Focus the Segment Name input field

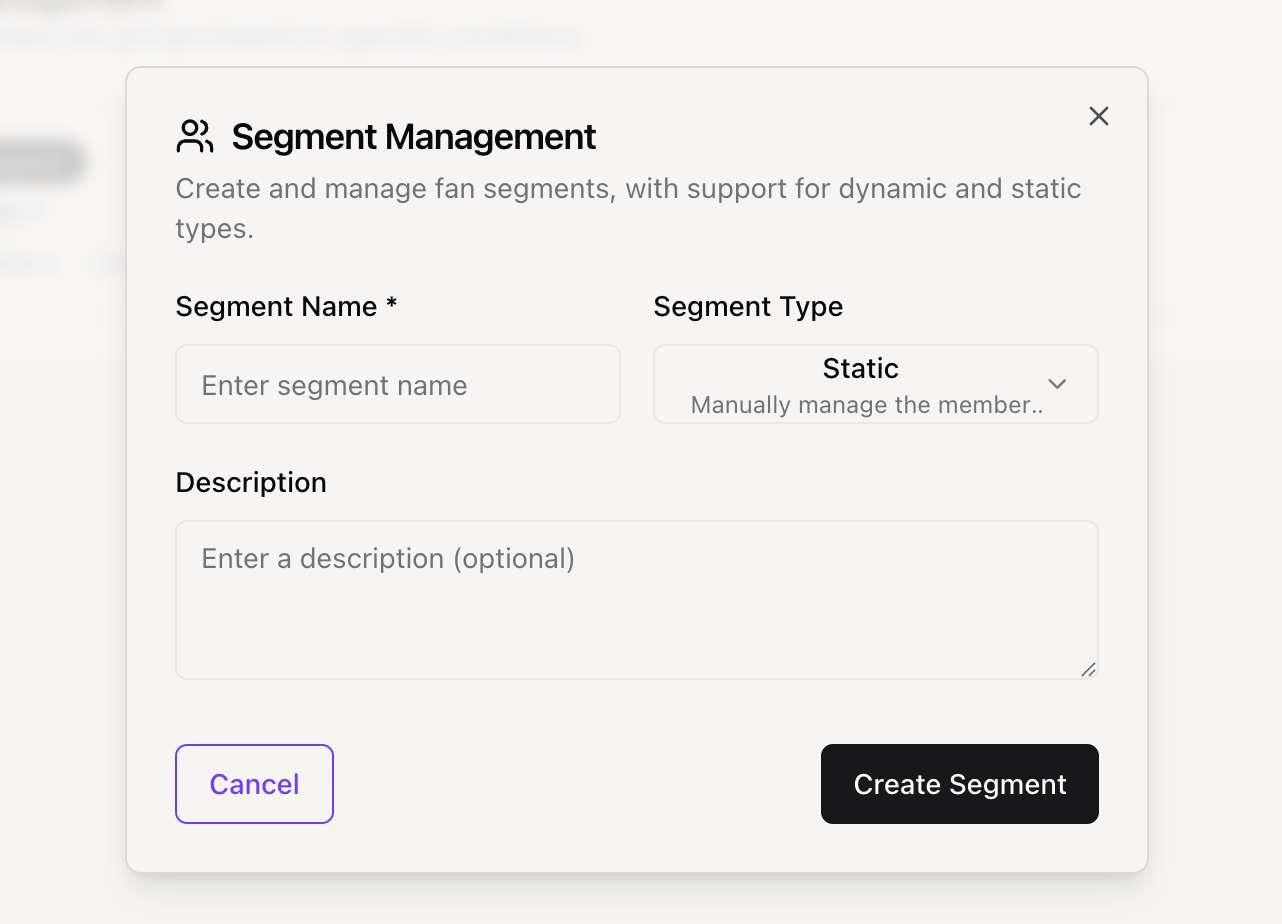tap(397, 385)
